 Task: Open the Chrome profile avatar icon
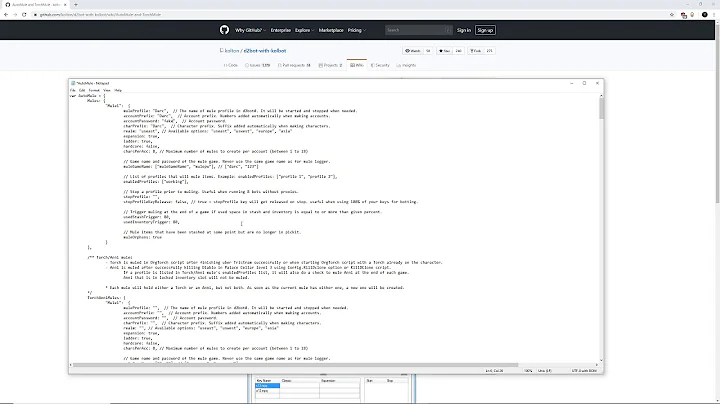704,15
